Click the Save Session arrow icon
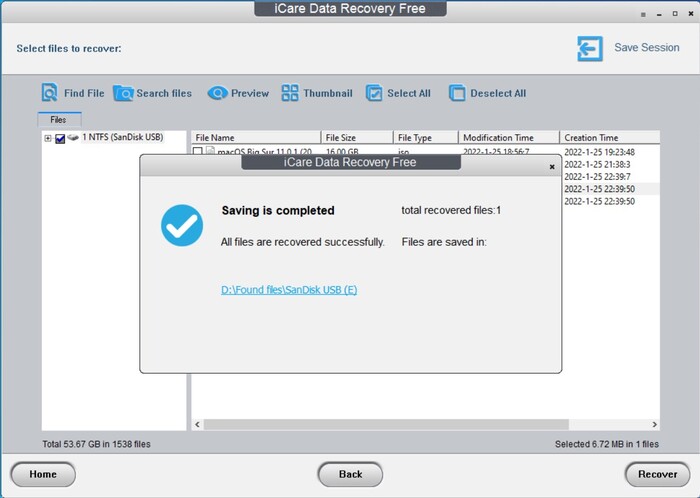Screen dimensions: 700x498 tap(590, 48)
